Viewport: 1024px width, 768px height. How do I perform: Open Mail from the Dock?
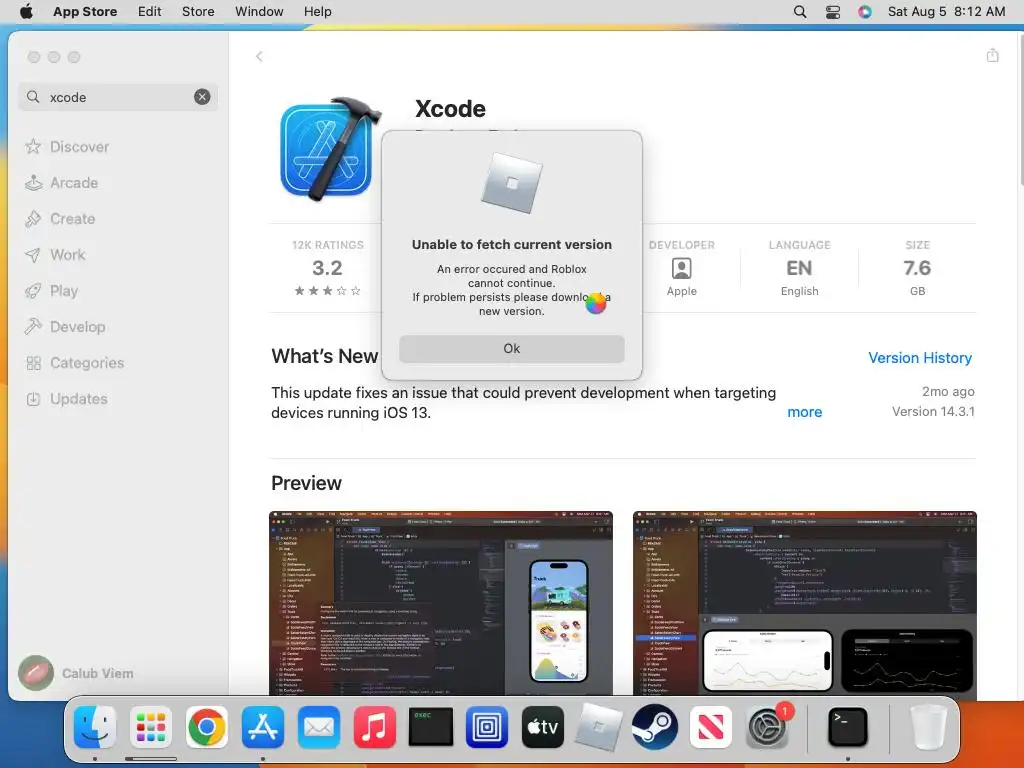coord(319,727)
